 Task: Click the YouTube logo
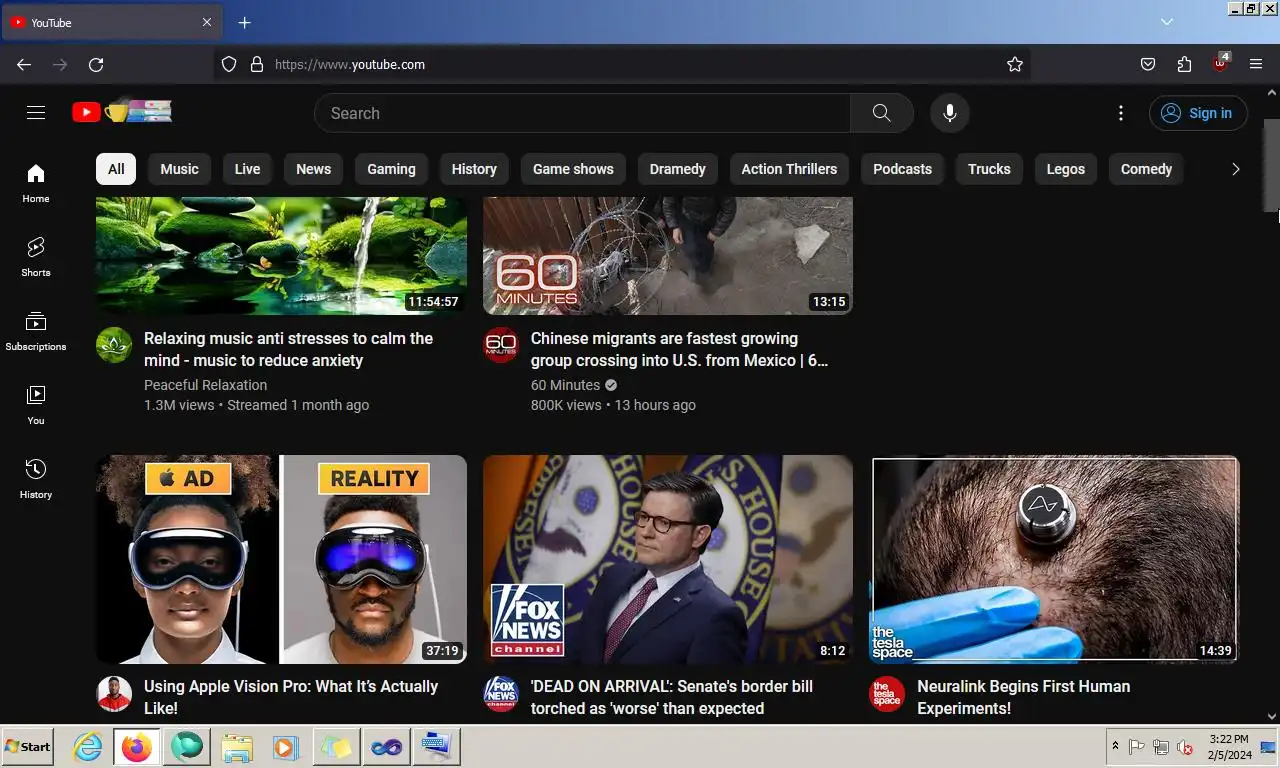pos(122,112)
